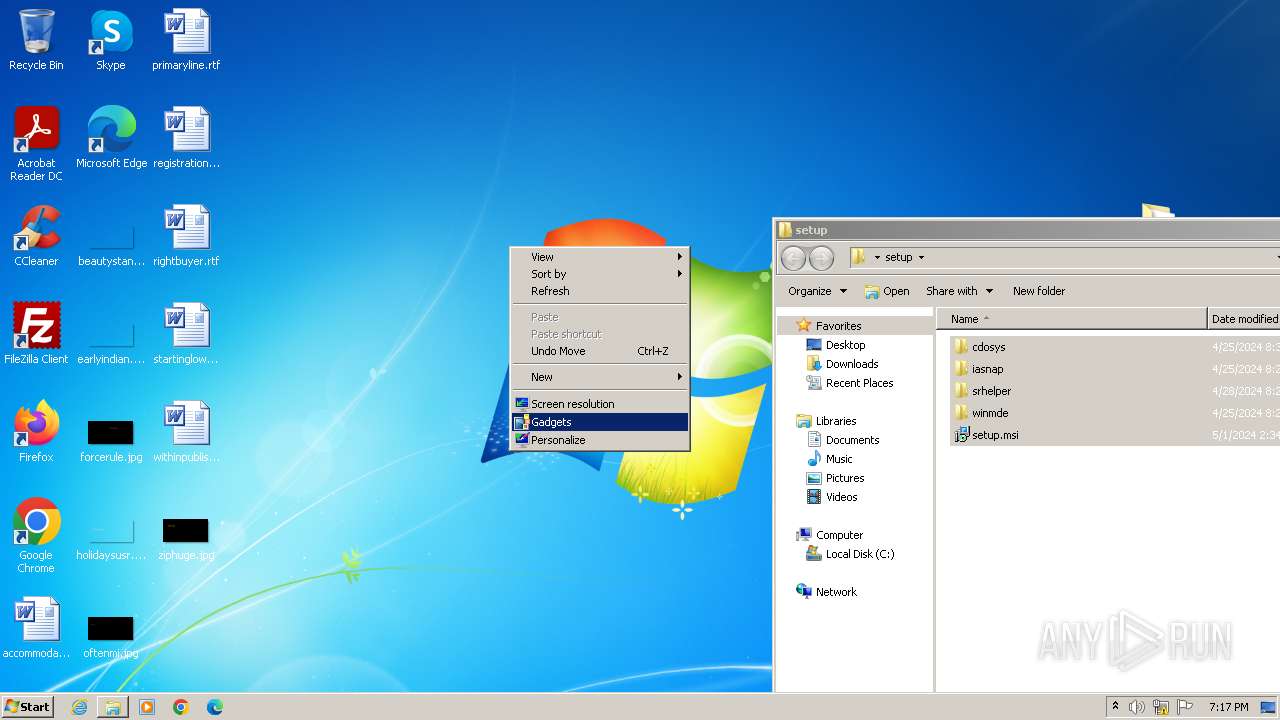Click the Open toolbar button

pos(887,291)
